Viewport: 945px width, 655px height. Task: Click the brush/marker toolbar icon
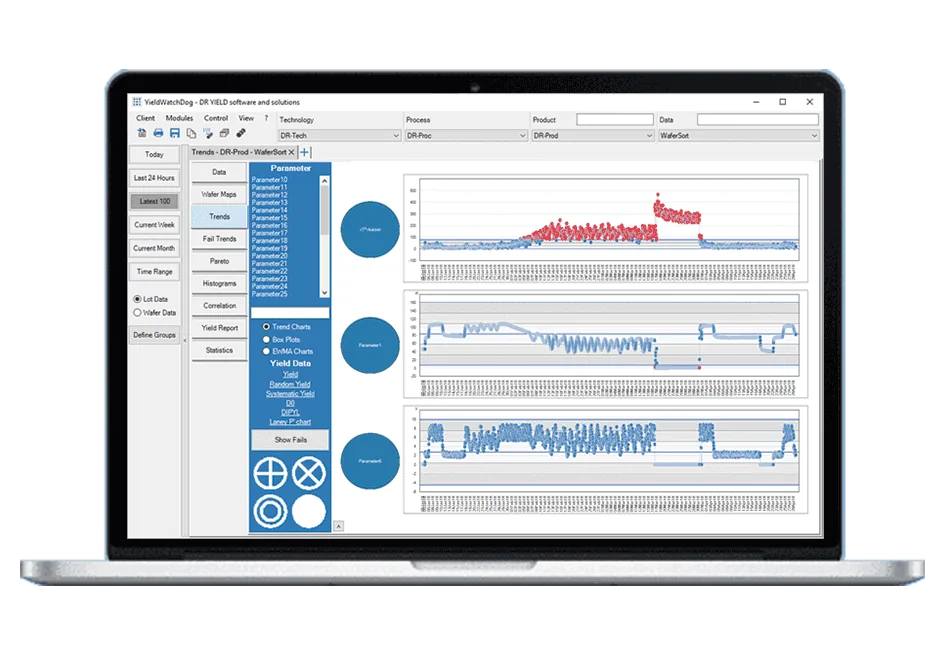click(x=208, y=133)
